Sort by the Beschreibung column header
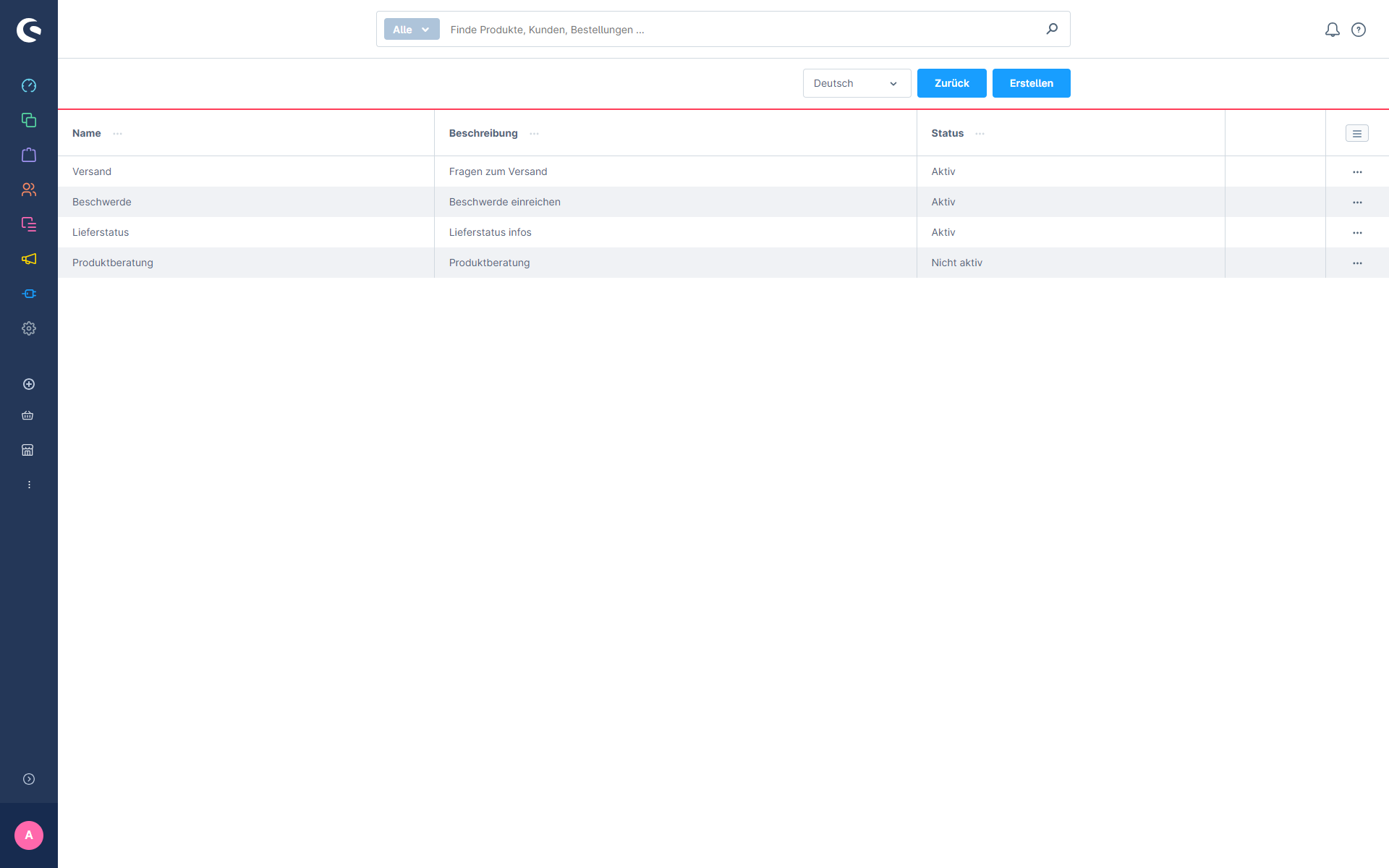1389x868 pixels. [483, 133]
